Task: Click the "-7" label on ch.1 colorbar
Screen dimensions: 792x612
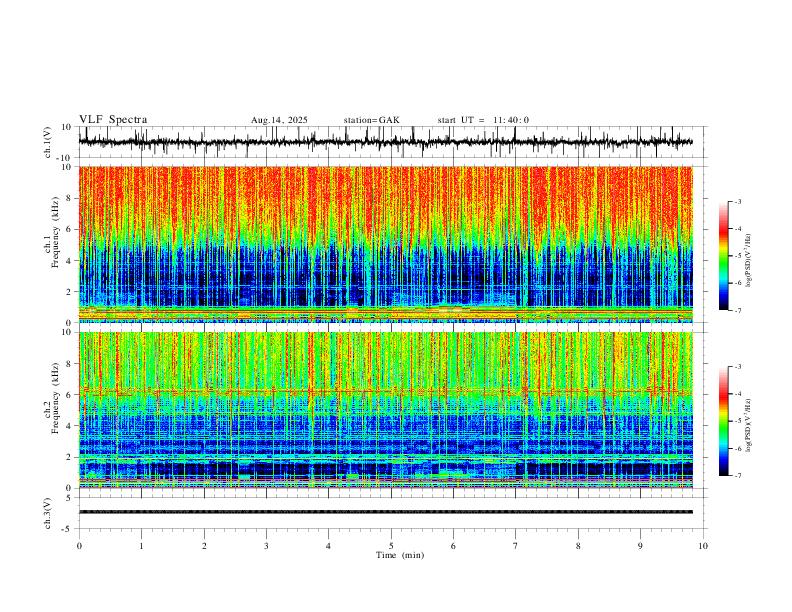Action: [737, 310]
